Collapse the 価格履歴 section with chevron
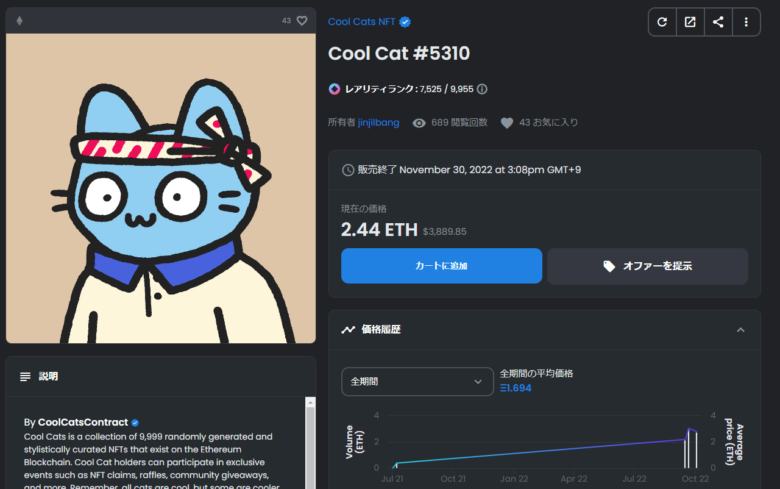 tap(741, 330)
